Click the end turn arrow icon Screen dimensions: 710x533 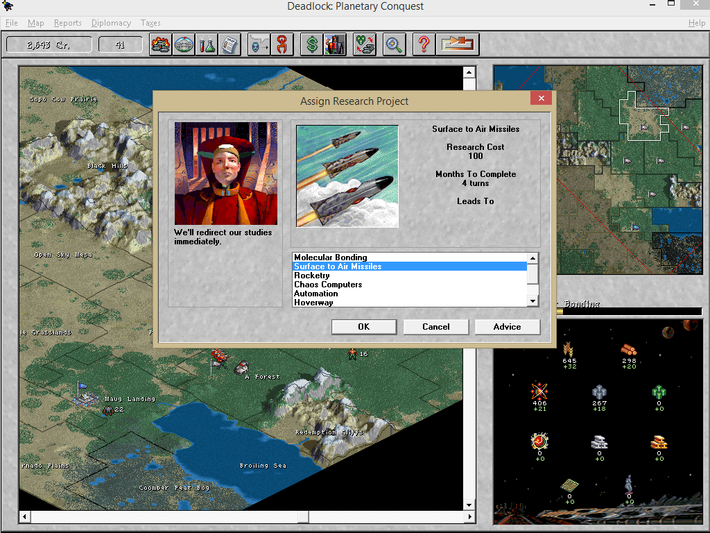pyautogui.click(x=457, y=44)
